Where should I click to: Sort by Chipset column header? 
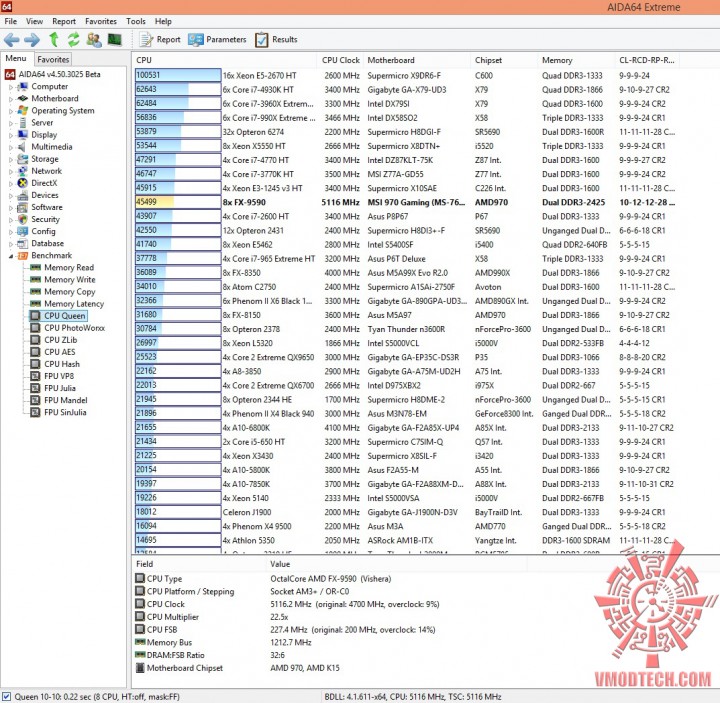pos(504,60)
